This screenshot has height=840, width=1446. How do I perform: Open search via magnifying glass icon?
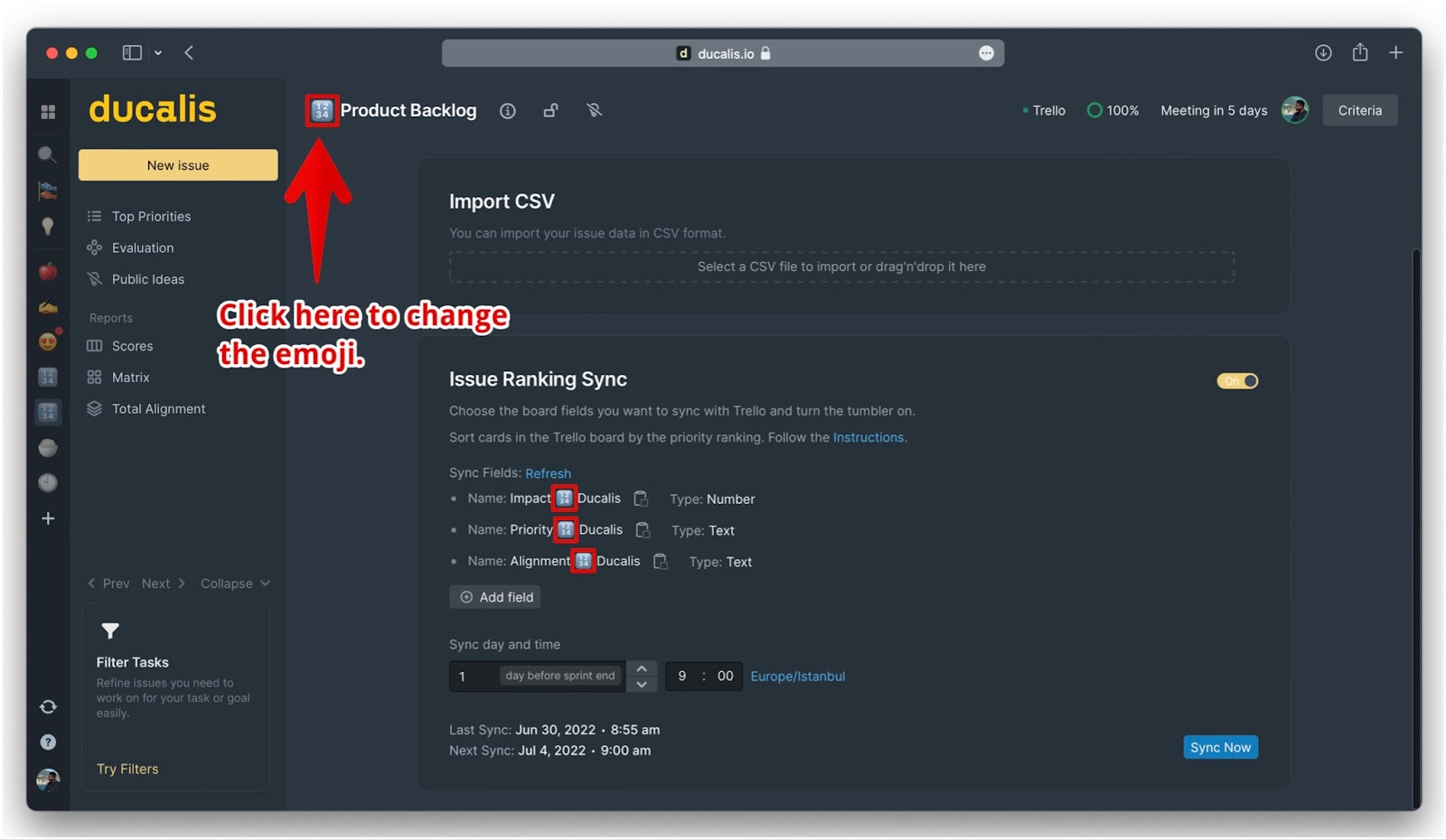tap(48, 154)
